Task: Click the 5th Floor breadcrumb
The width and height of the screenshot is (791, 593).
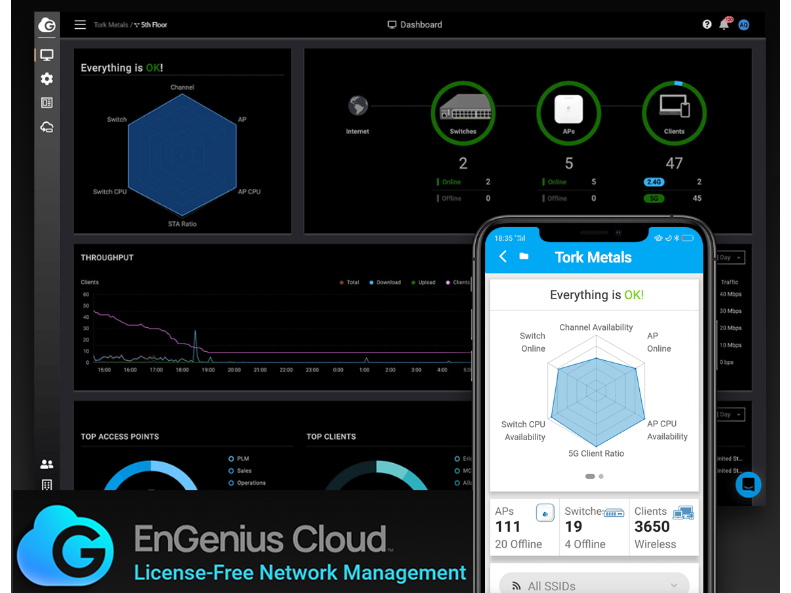Action: pos(150,25)
